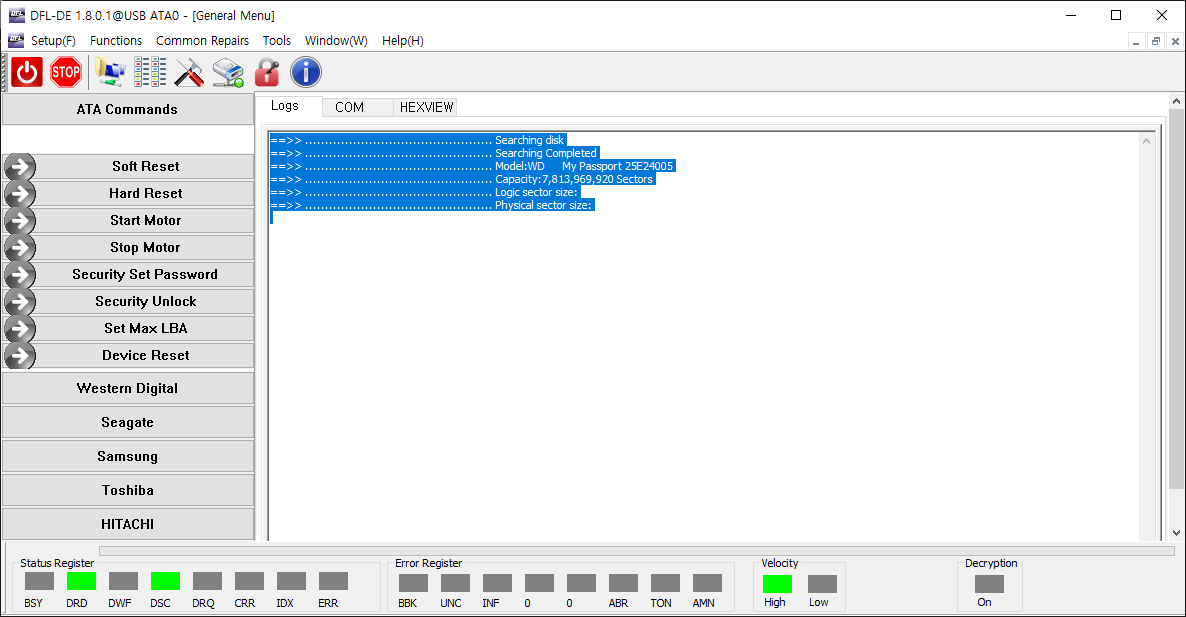
Task: Click the ABR error register indicator
Action: point(623,583)
